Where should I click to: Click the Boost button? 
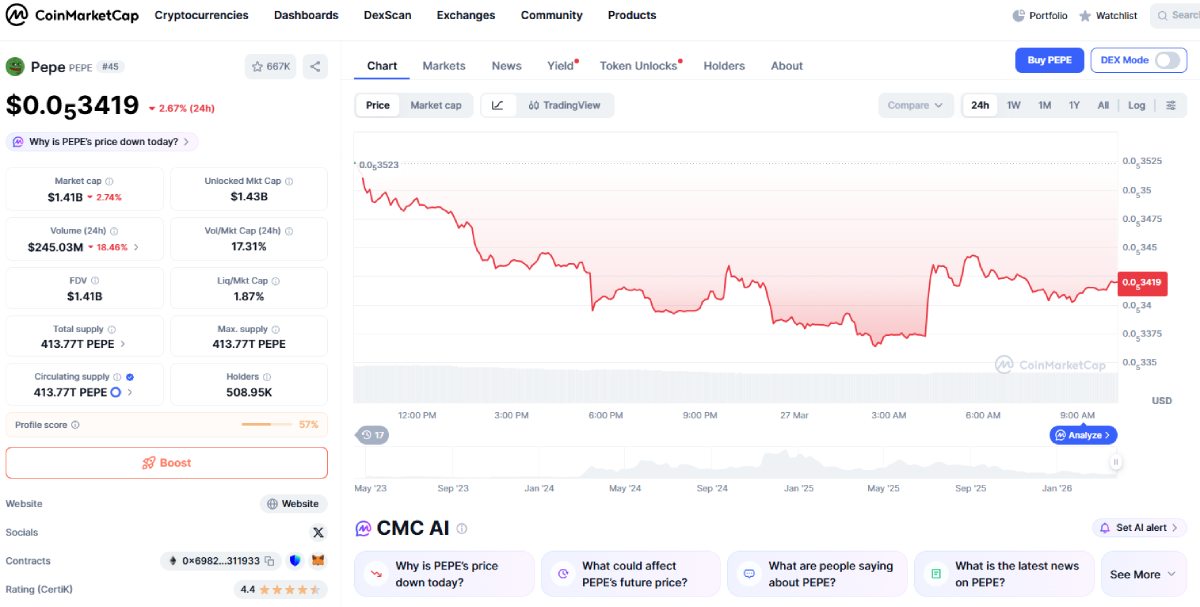tap(166, 463)
